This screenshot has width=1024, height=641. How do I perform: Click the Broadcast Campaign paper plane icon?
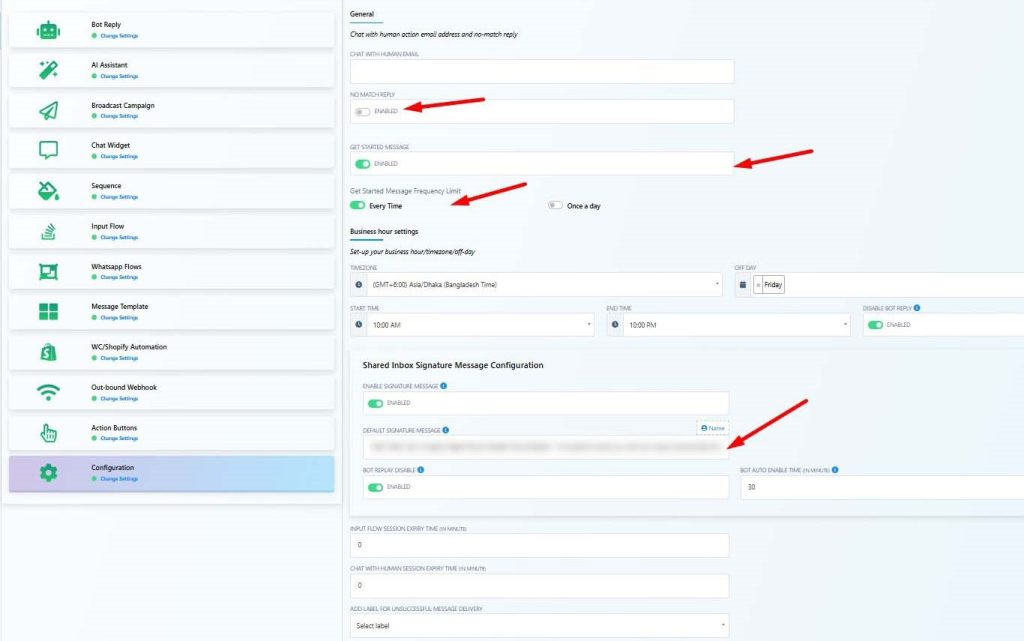[x=48, y=110]
